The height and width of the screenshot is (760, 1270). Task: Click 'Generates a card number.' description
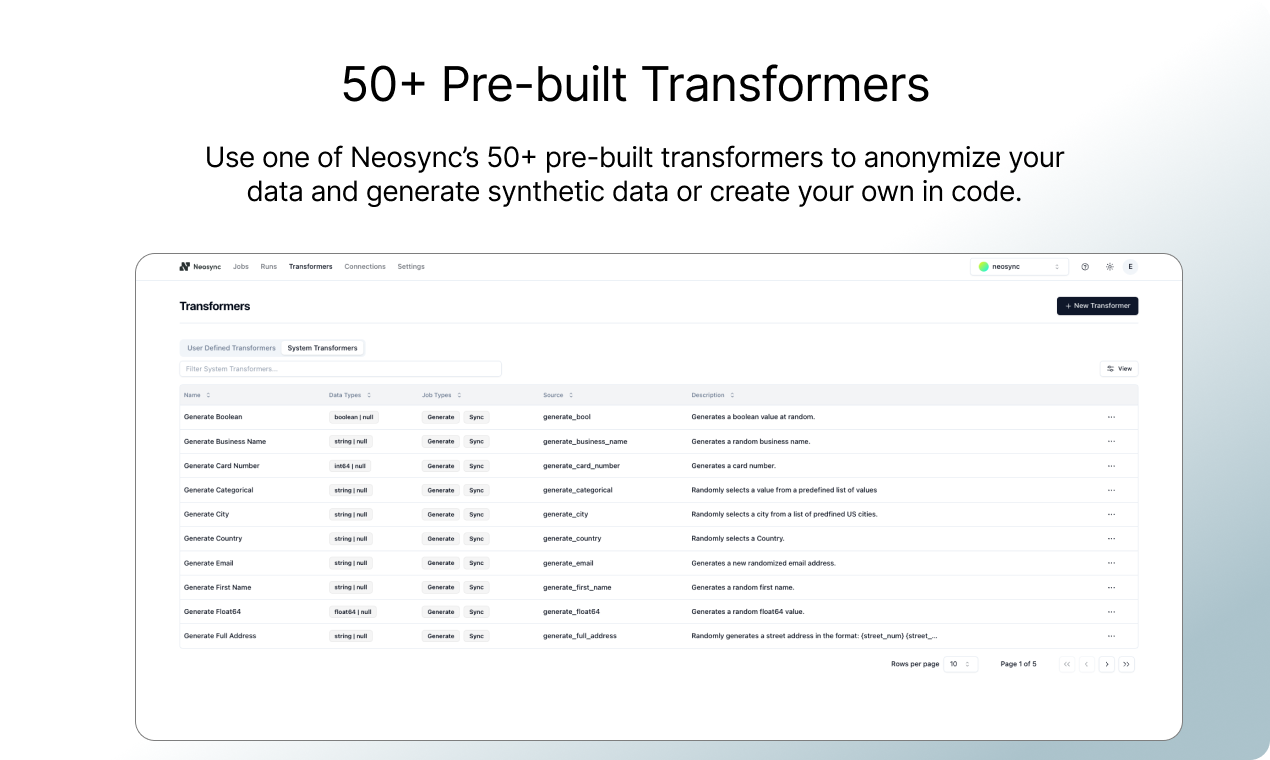pos(734,466)
